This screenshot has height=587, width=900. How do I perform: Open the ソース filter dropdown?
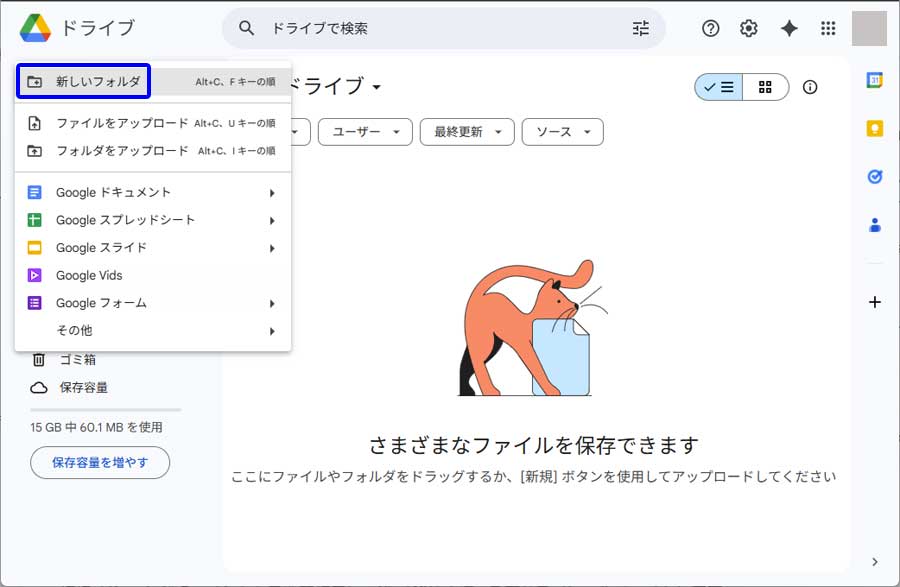pos(564,132)
